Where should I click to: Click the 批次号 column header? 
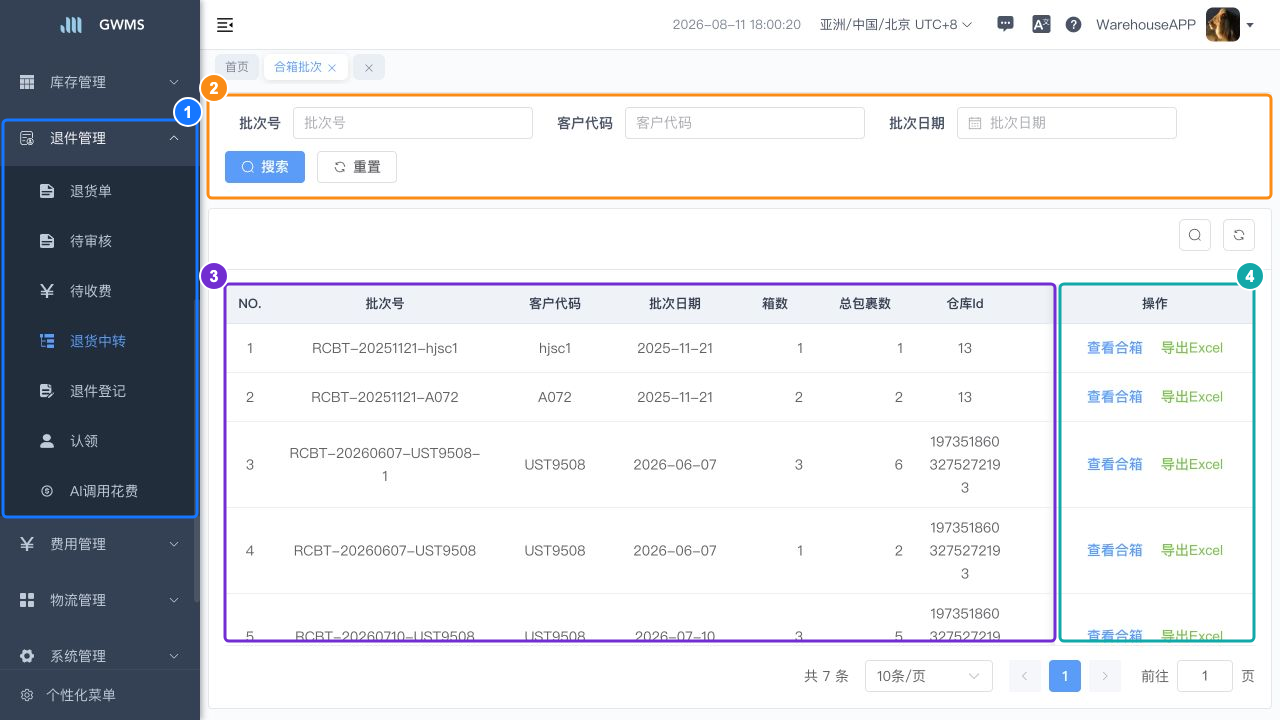pos(385,303)
